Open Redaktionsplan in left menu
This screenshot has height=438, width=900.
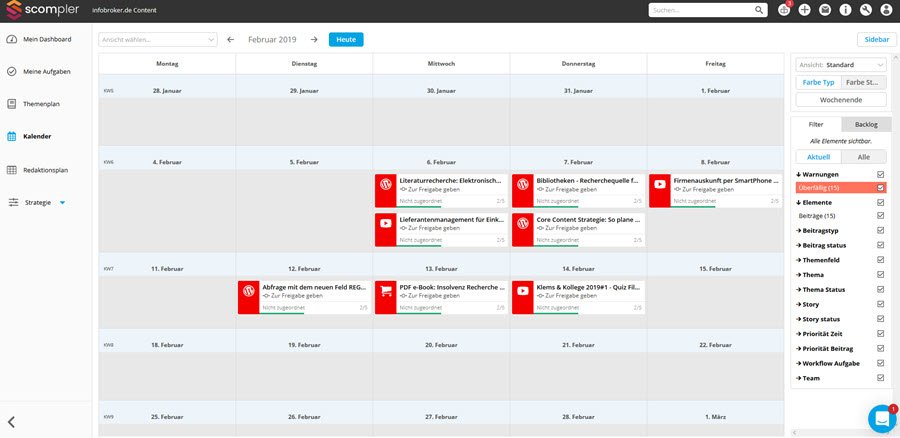45,170
